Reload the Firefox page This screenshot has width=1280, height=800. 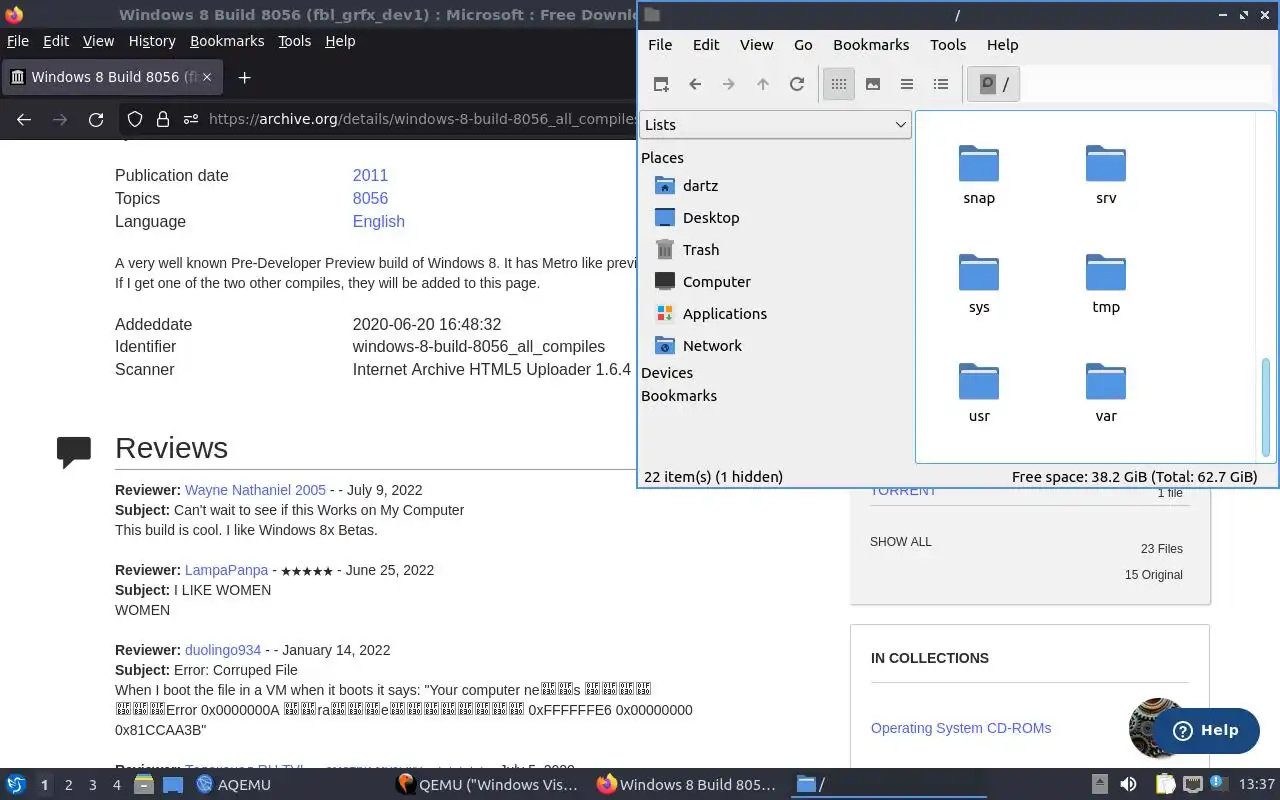pos(96,119)
